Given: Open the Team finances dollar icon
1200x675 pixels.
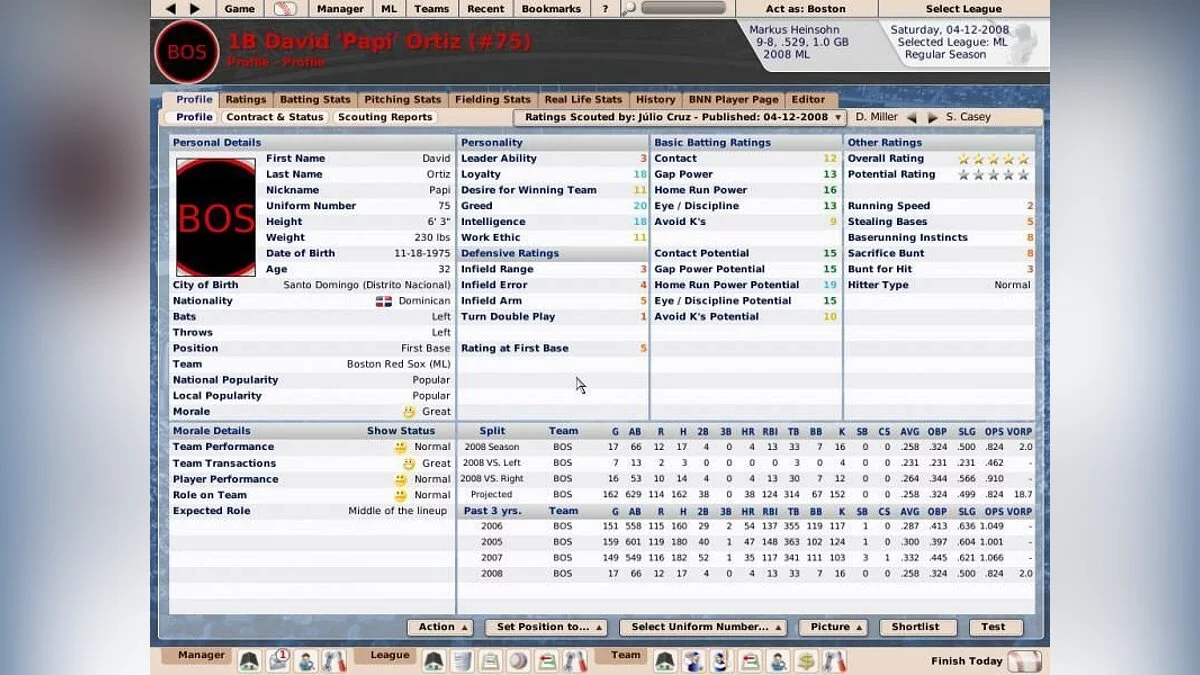Looking at the screenshot, I should (x=806, y=661).
